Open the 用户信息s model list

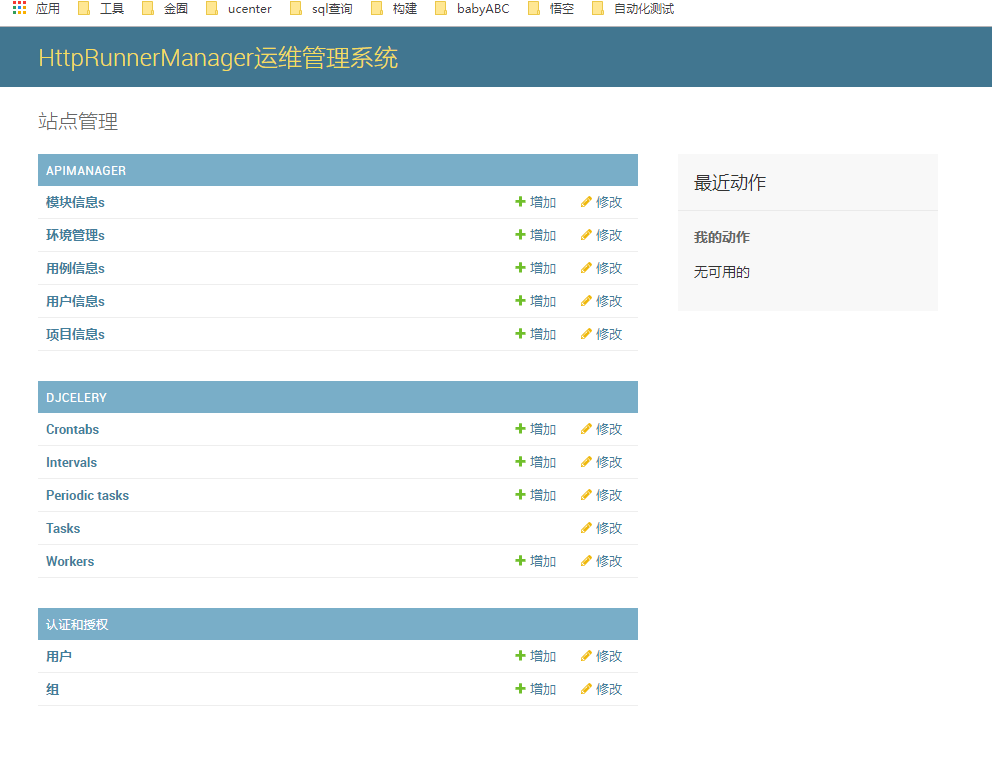[x=75, y=301]
